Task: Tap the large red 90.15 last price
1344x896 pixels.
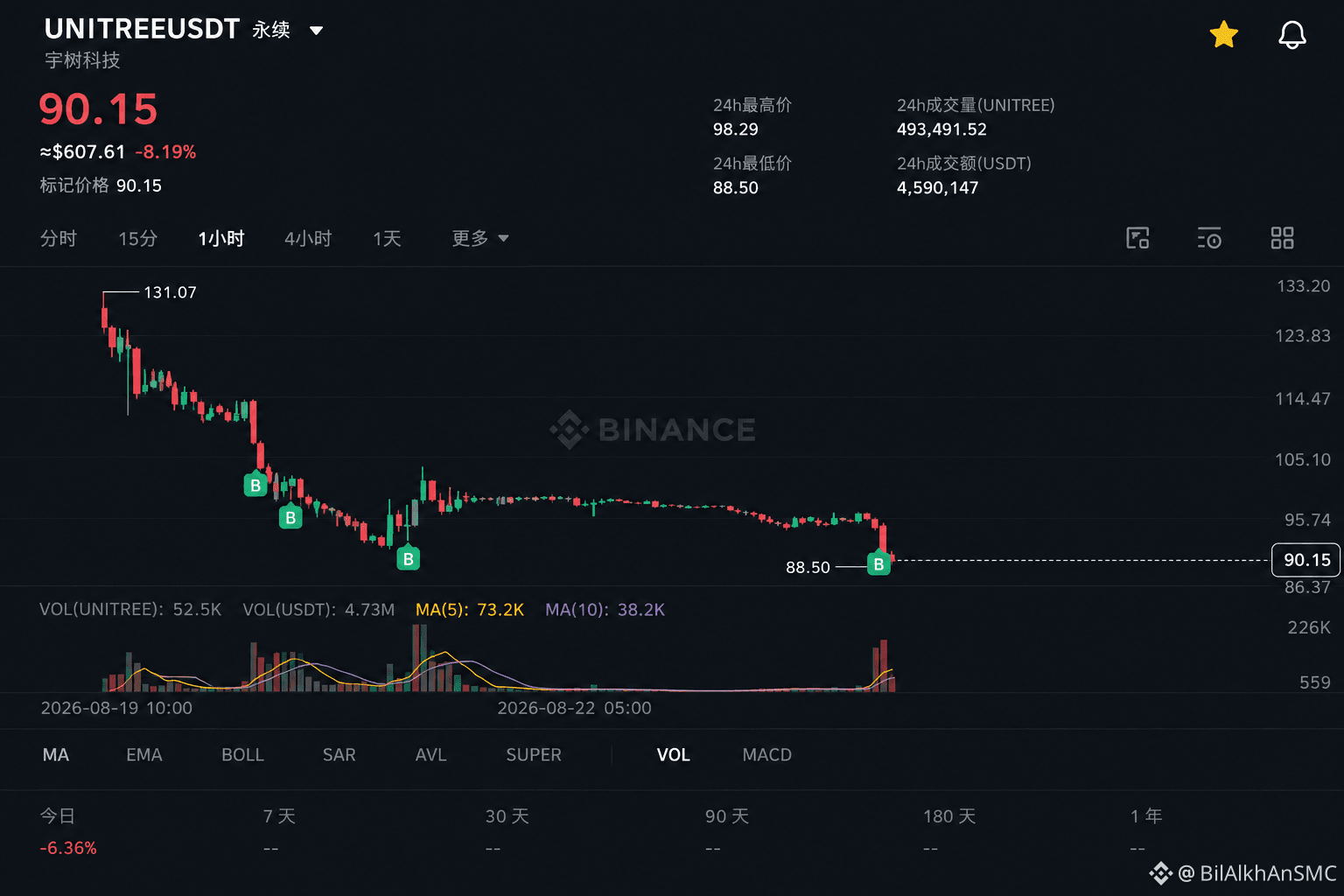Action: click(x=98, y=109)
